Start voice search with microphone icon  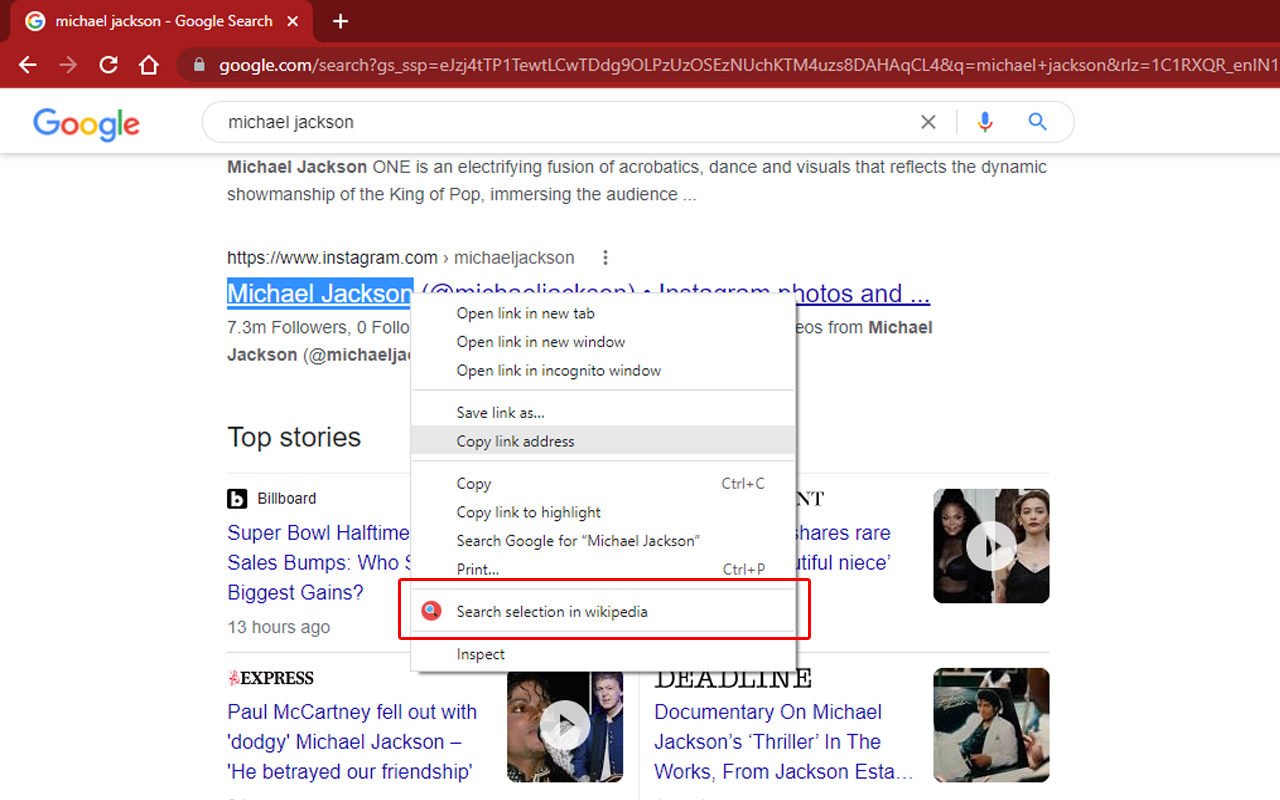click(x=985, y=122)
